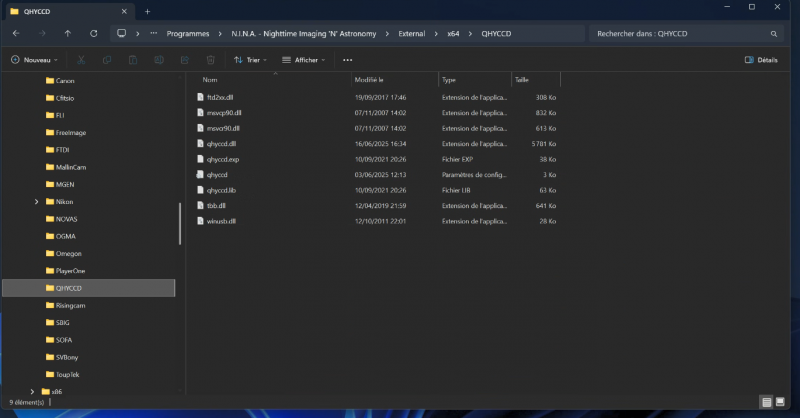Select the qhyccd.dll file
Viewport: 800px width, 418px height.
pos(221,144)
